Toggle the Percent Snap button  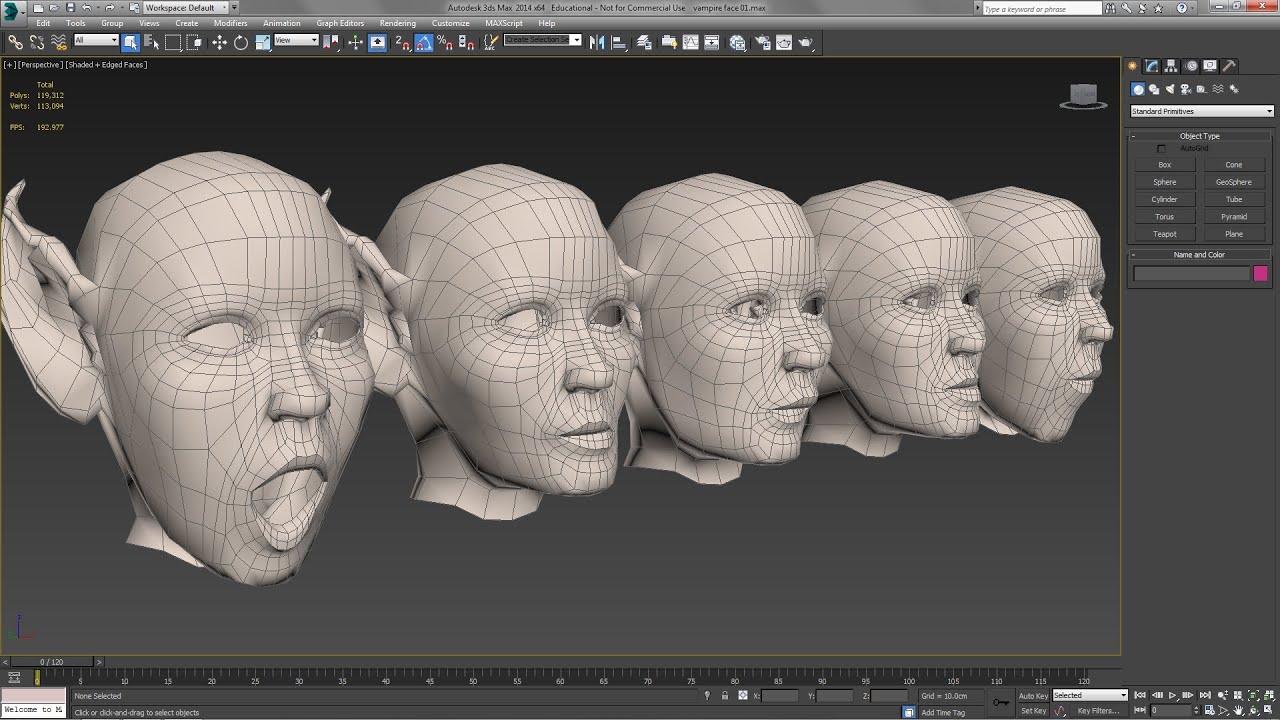(x=444, y=42)
